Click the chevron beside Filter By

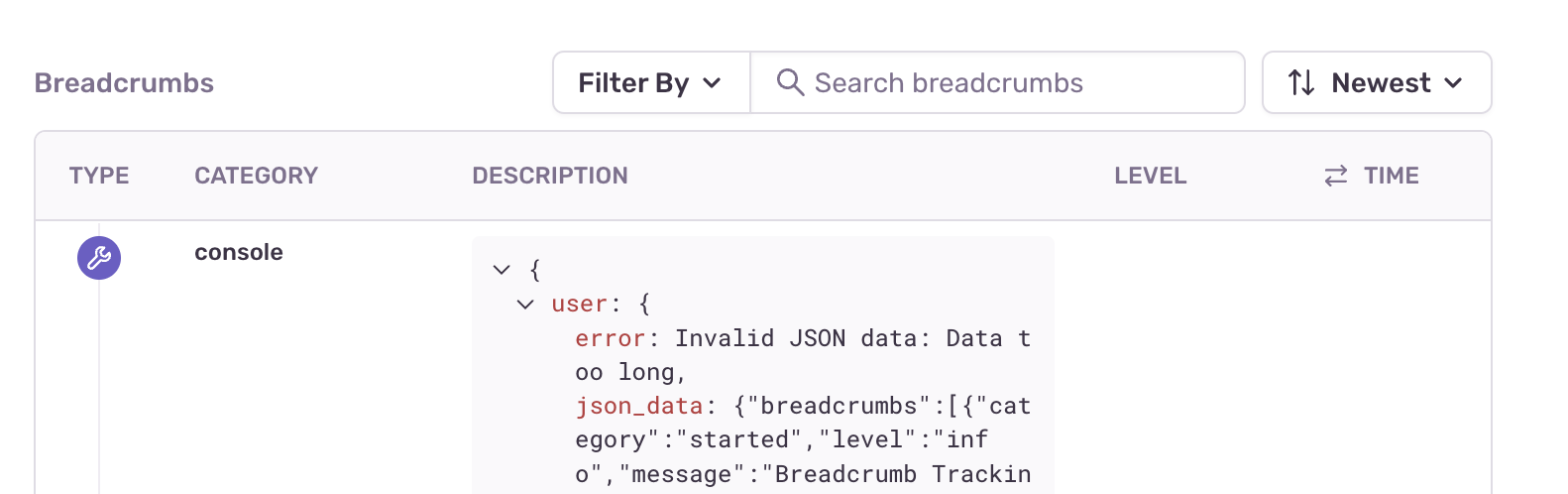click(712, 83)
